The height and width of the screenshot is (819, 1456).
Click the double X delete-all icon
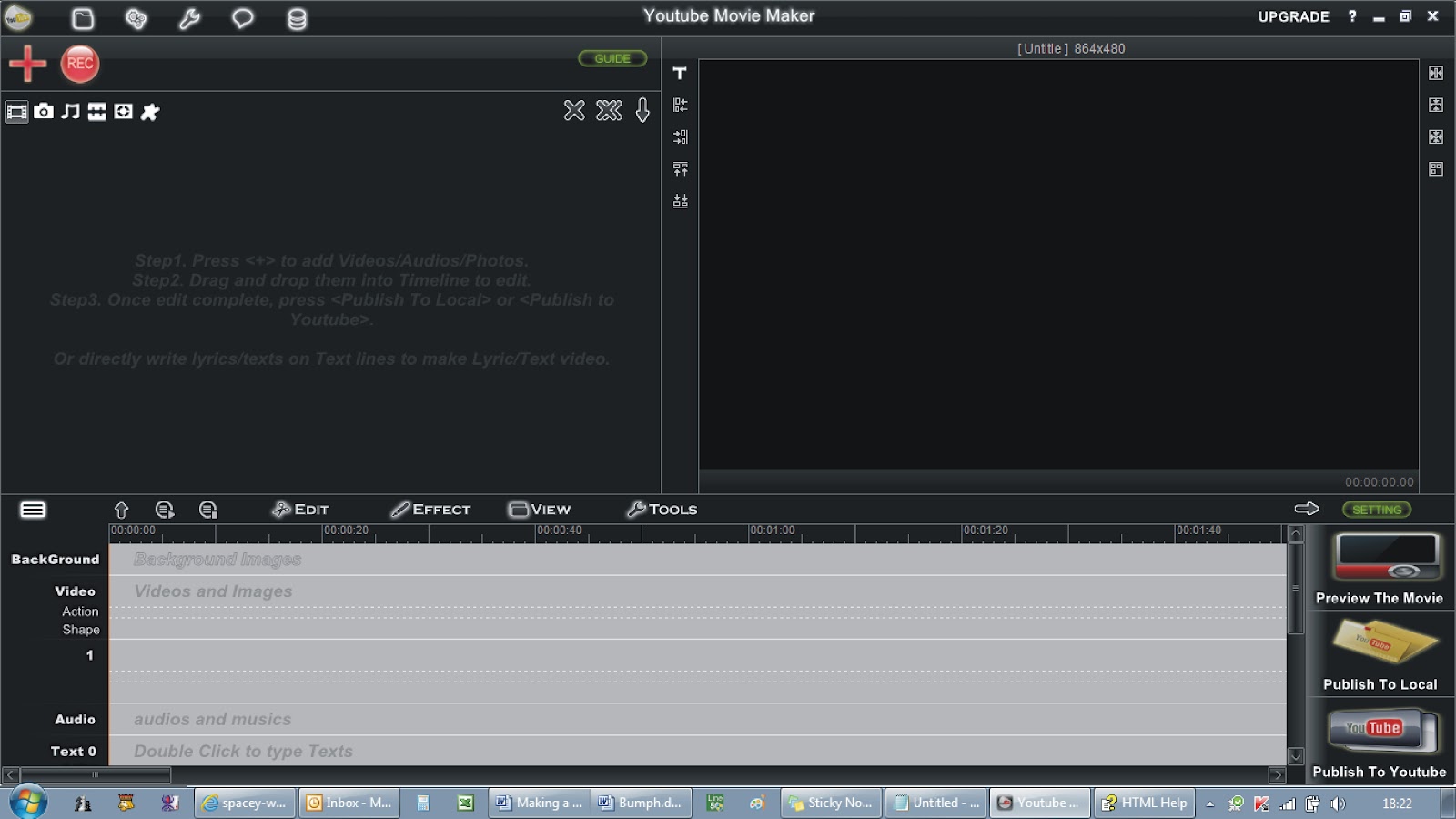(x=609, y=111)
